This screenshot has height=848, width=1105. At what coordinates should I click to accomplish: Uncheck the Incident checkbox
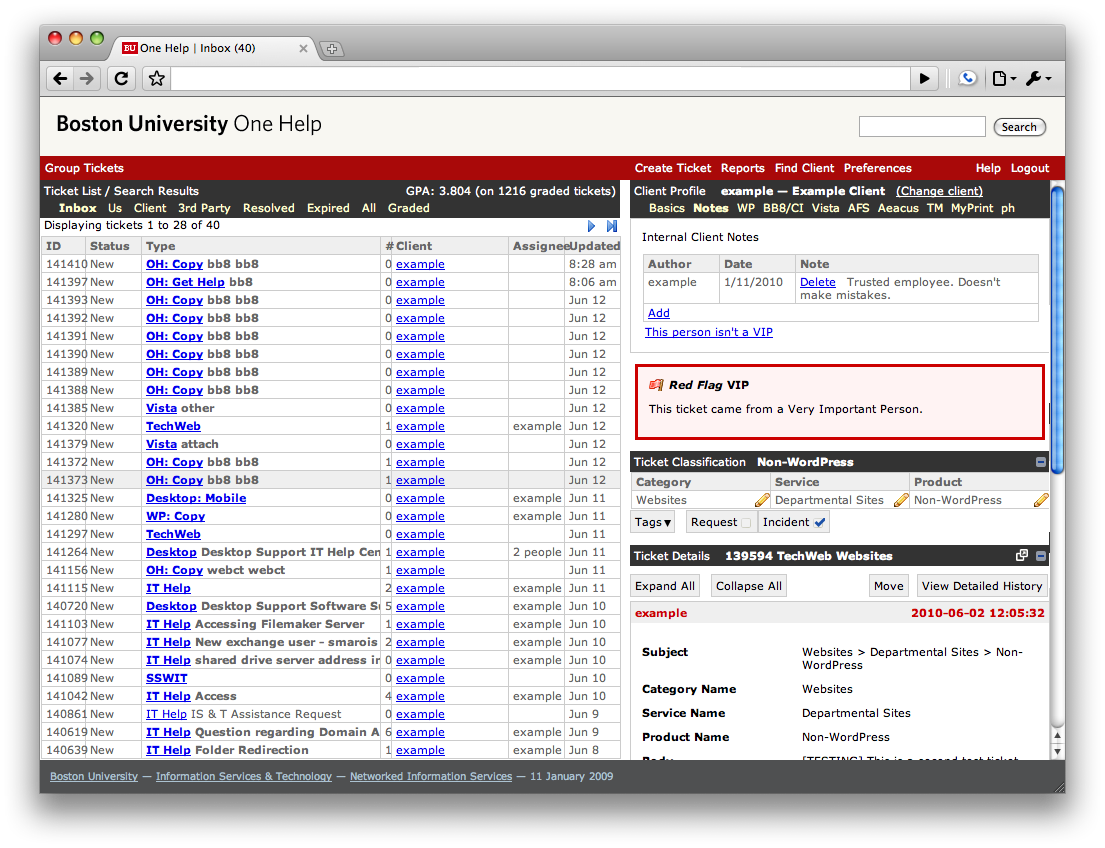click(820, 522)
